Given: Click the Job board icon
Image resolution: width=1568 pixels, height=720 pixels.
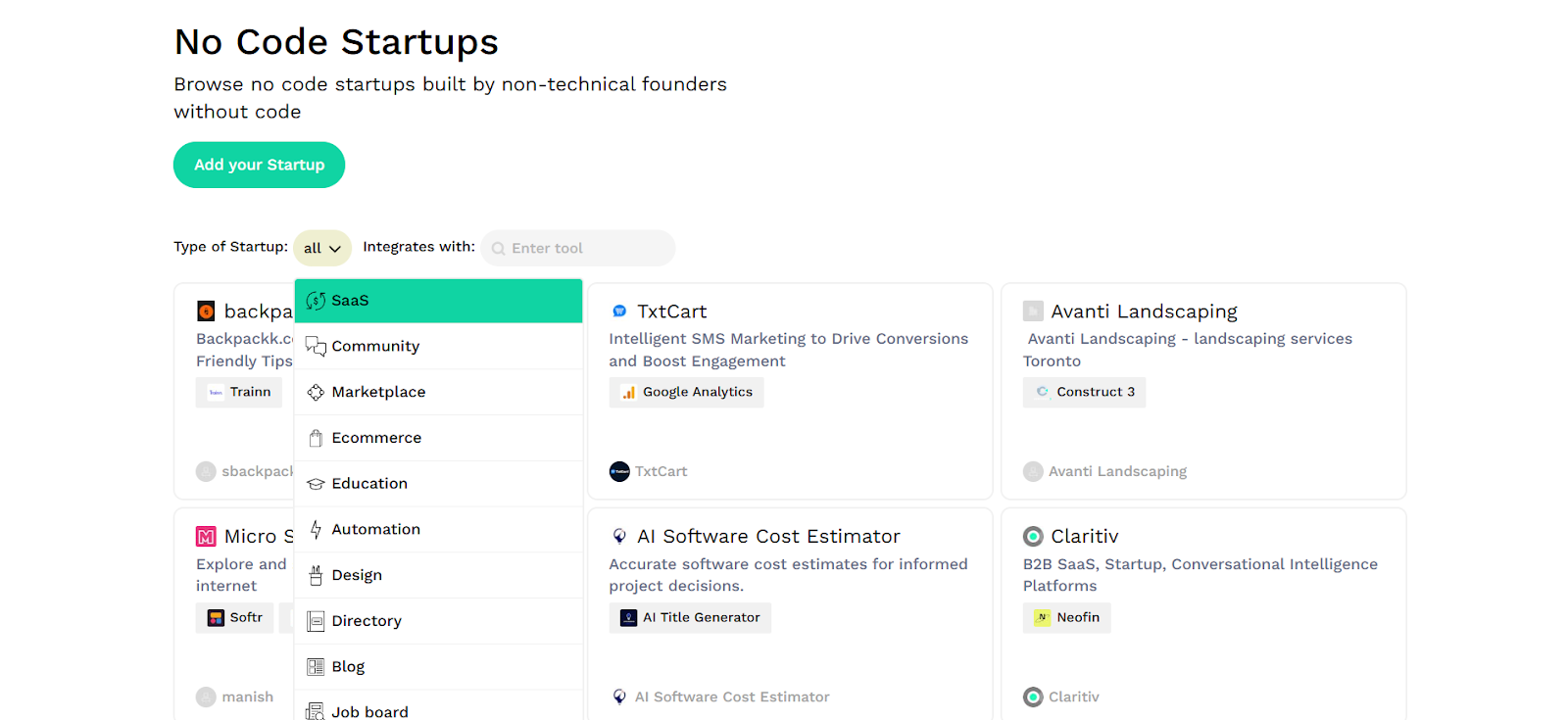Looking at the screenshot, I should (316, 711).
